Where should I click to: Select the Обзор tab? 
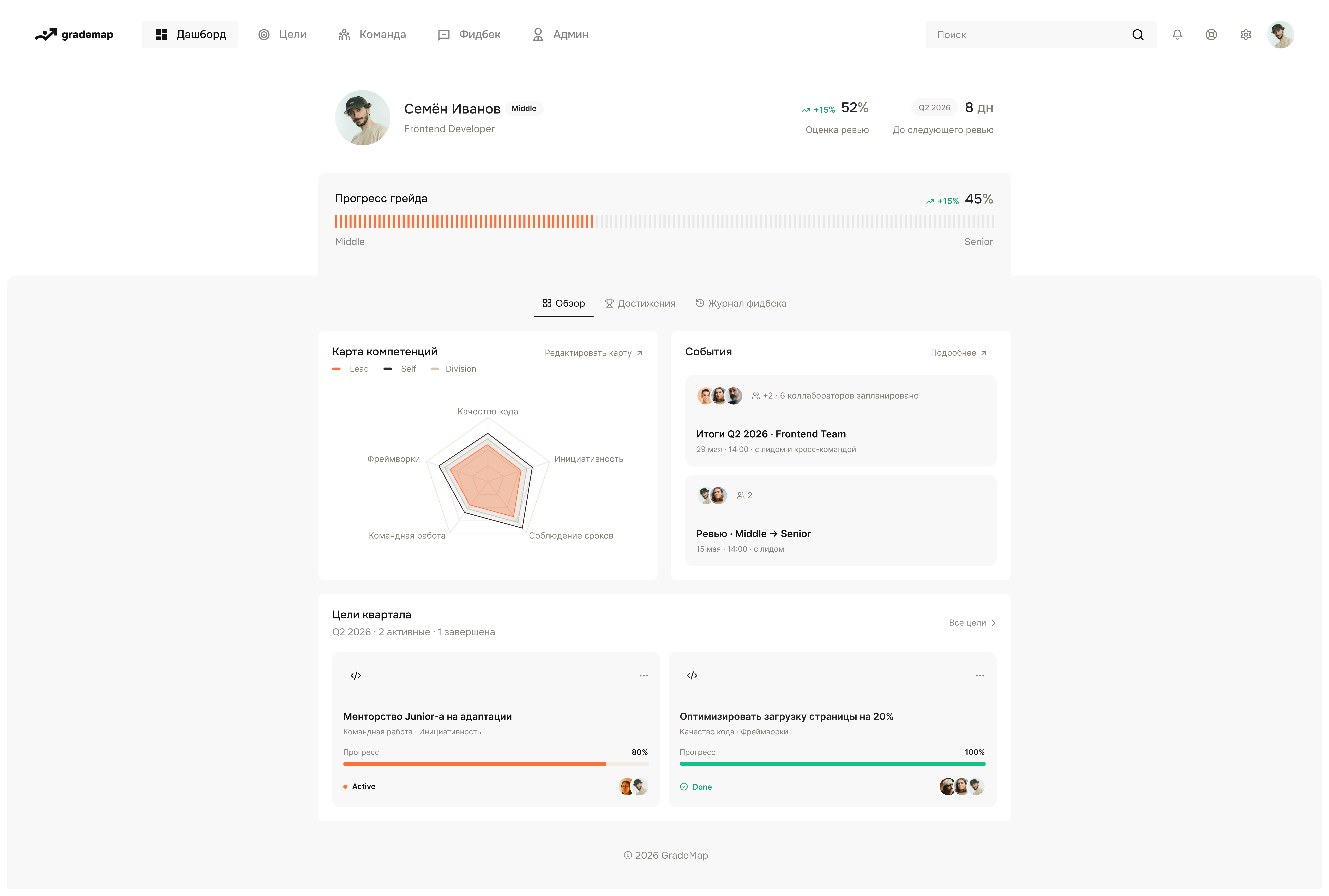(563, 304)
